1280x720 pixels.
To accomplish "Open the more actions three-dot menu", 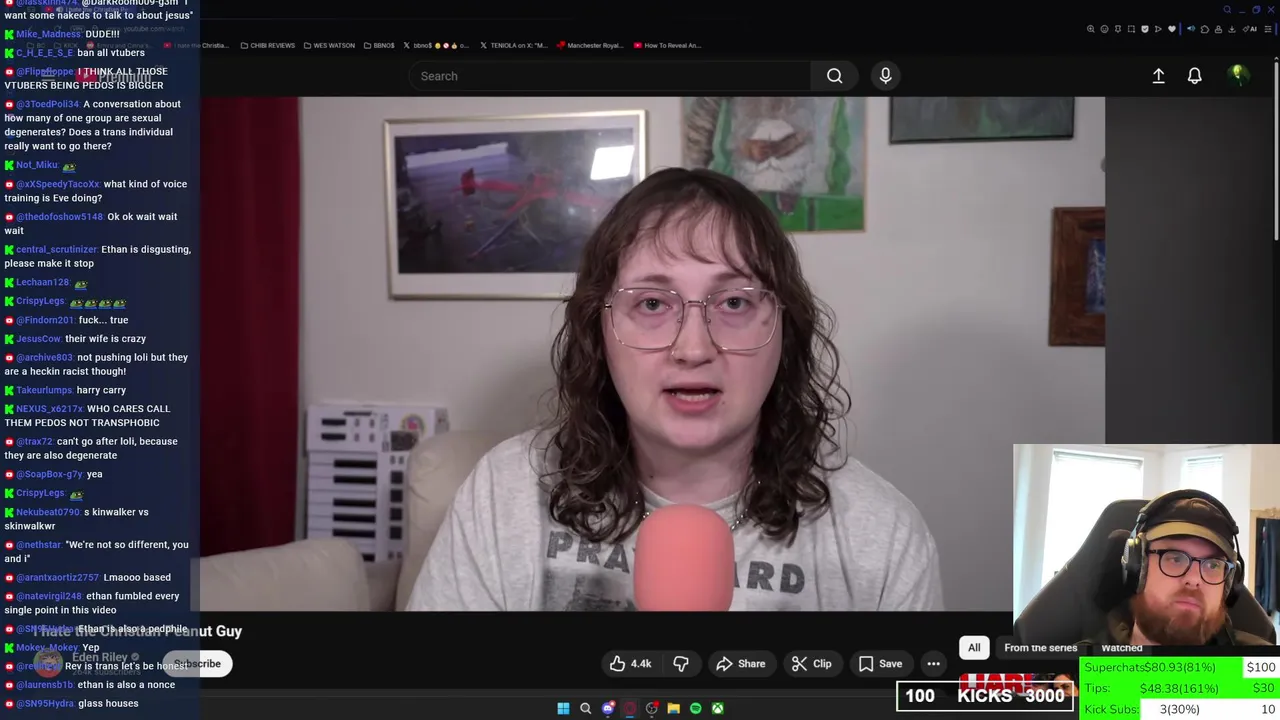I will coord(933,664).
